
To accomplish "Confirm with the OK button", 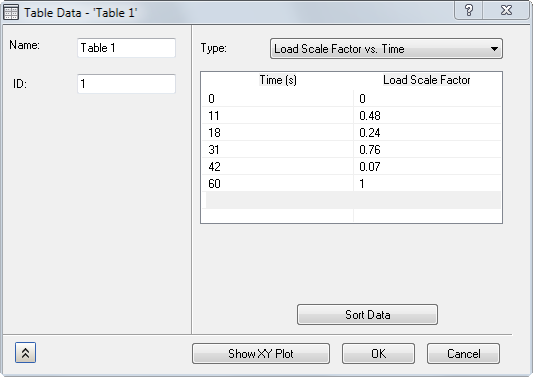I will [x=378, y=354].
